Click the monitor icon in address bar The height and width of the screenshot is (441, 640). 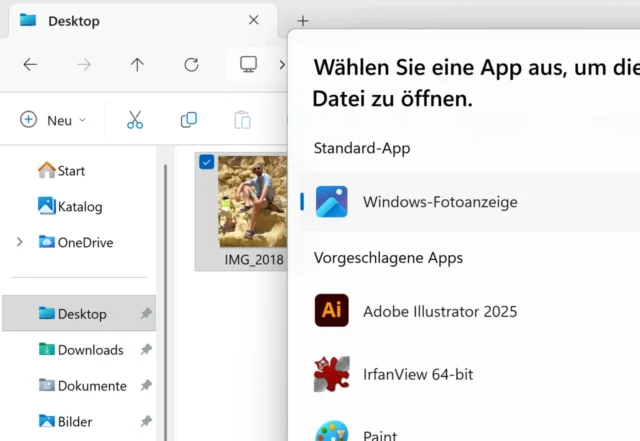tap(248, 64)
